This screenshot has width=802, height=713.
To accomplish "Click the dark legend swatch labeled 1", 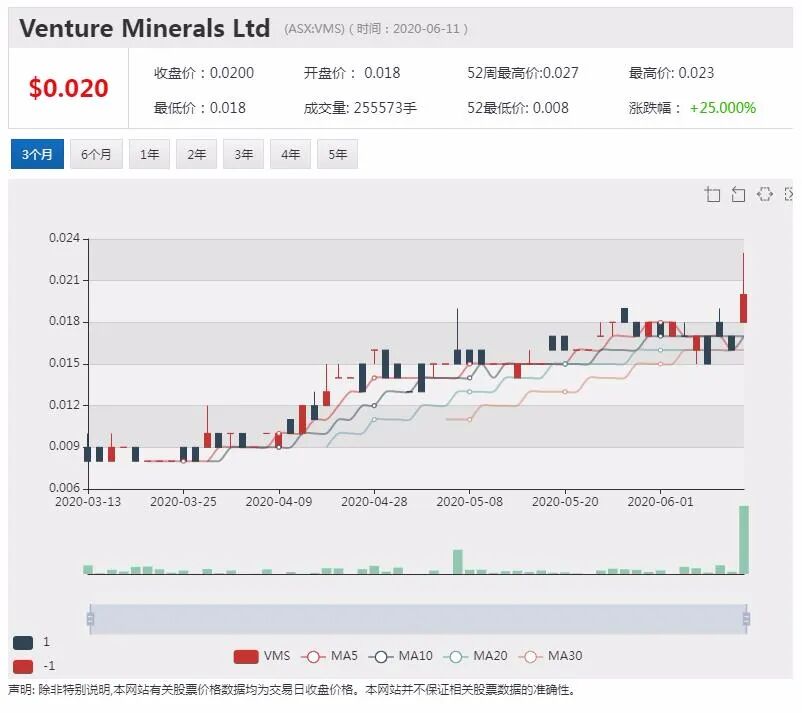I will 23,642.
